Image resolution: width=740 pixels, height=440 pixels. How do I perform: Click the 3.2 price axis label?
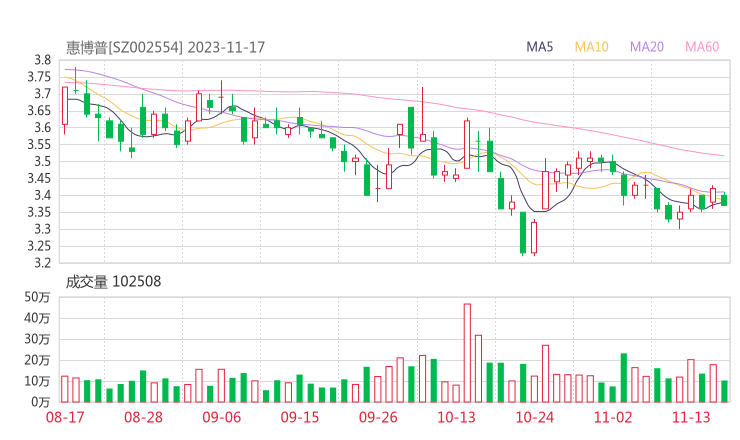(42, 263)
